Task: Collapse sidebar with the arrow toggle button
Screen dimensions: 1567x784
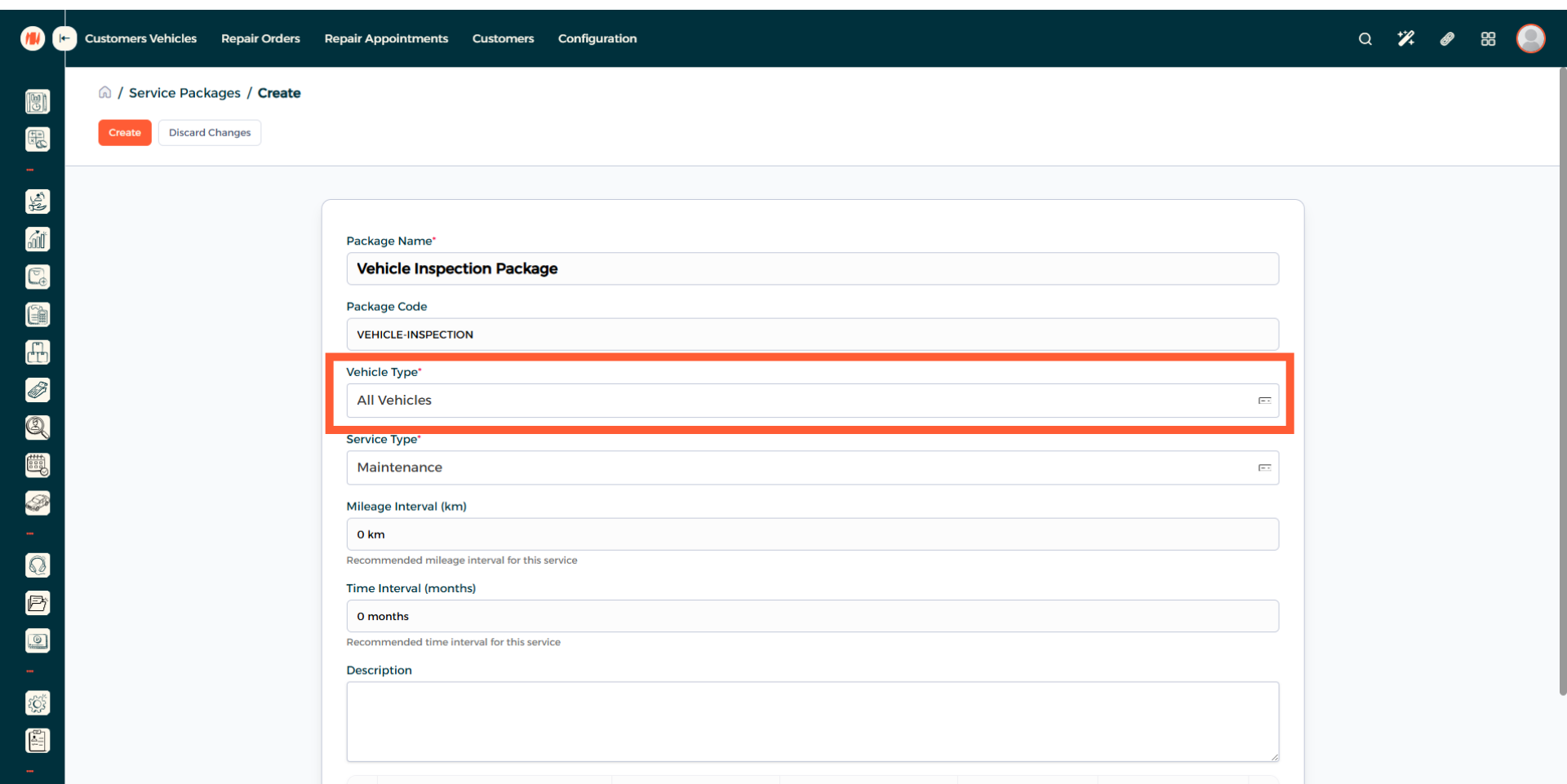Action: (x=64, y=38)
